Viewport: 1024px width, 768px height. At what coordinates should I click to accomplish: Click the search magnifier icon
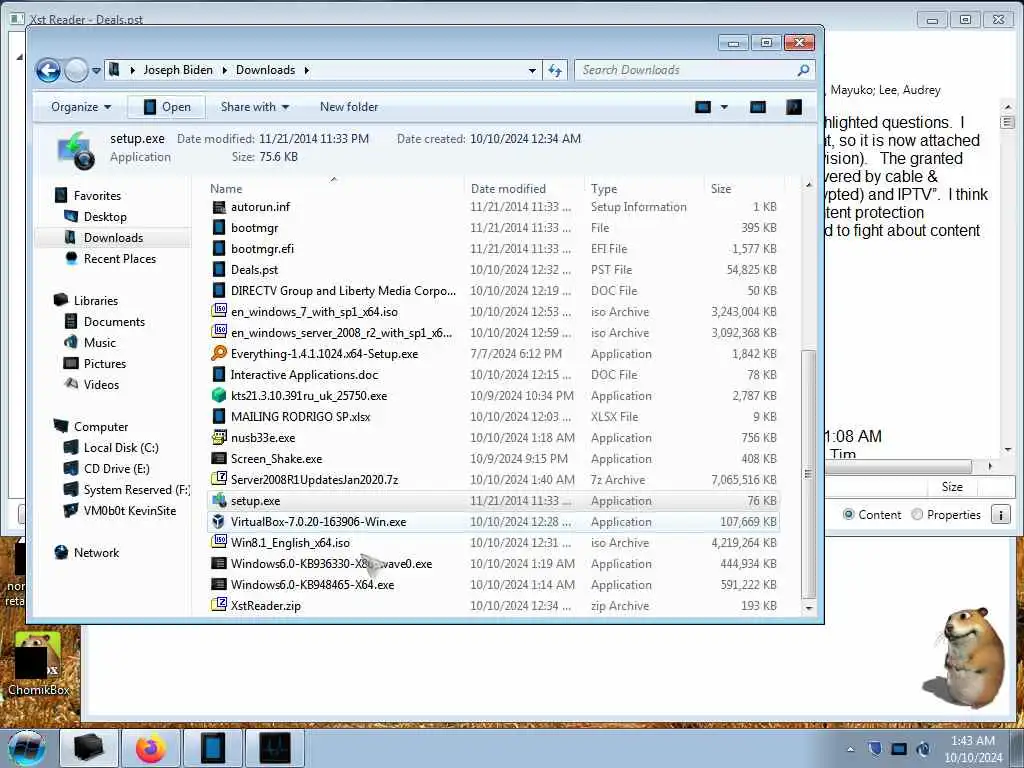[x=803, y=70]
